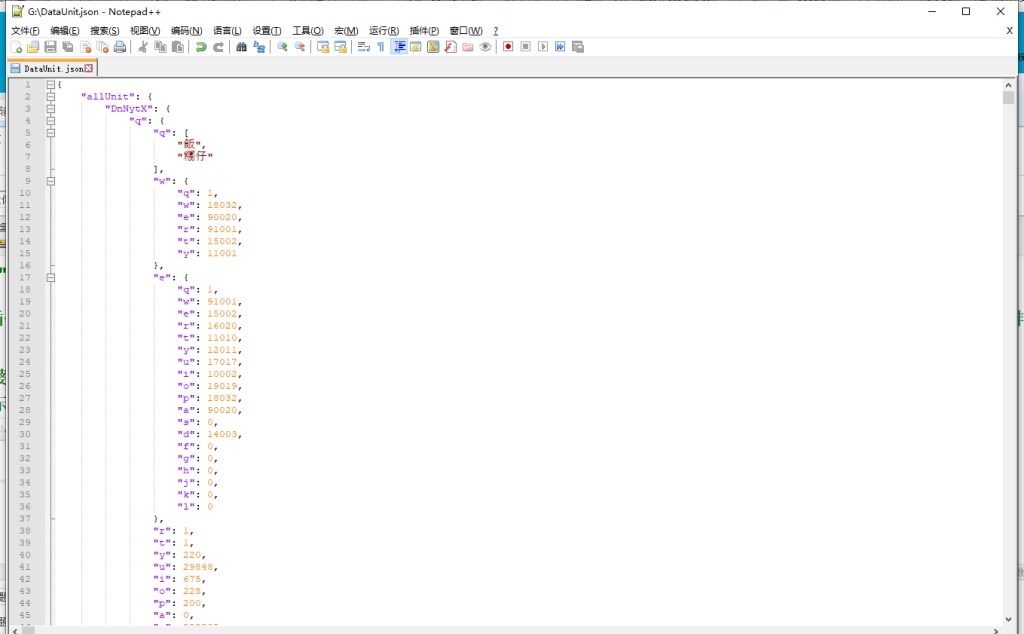Open Find with binoculars icon
The width and height of the screenshot is (1024, 634).
point(242,47)
